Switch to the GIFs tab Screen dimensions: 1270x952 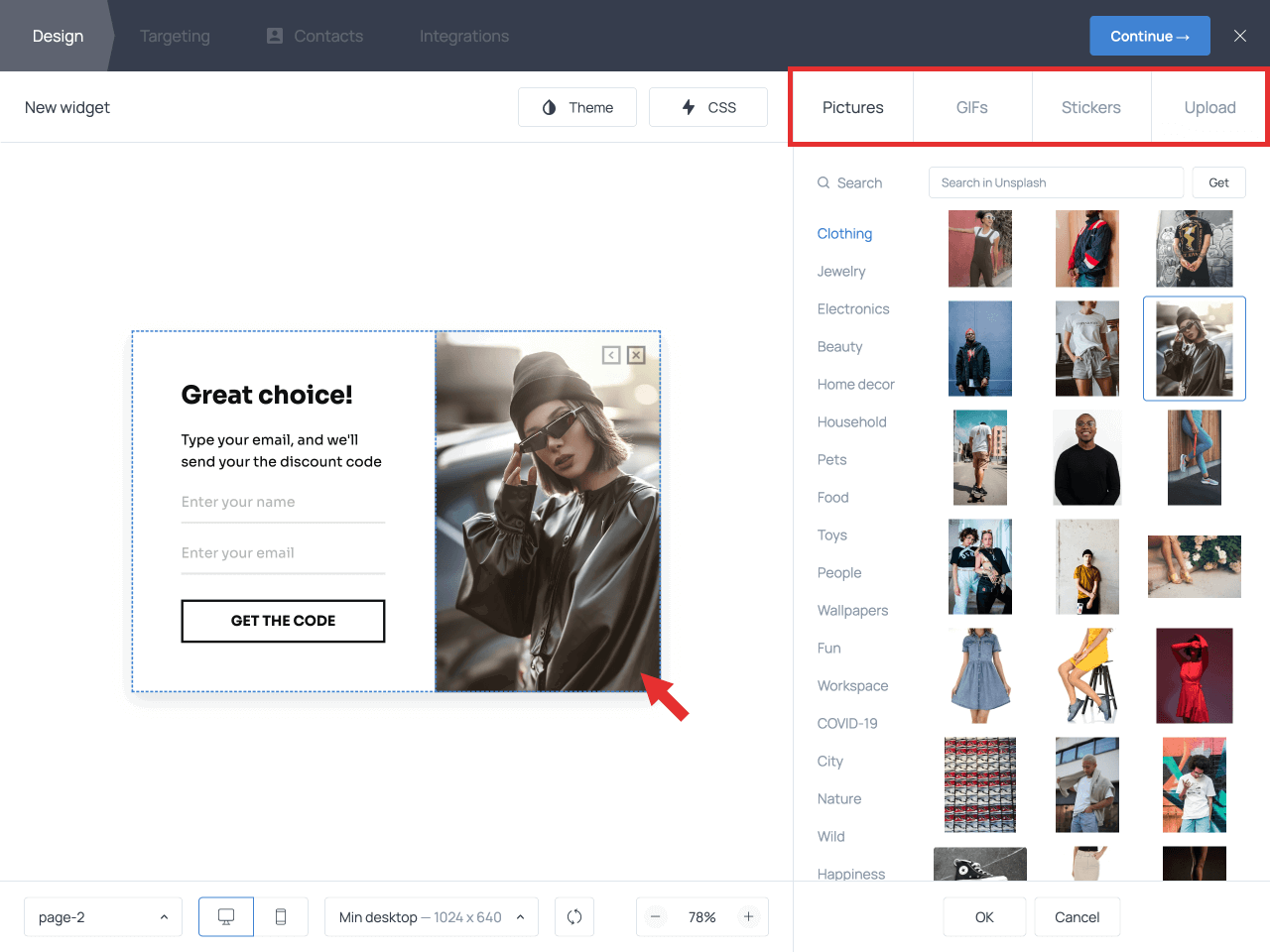pyautogui.click(x=972, y=107)
